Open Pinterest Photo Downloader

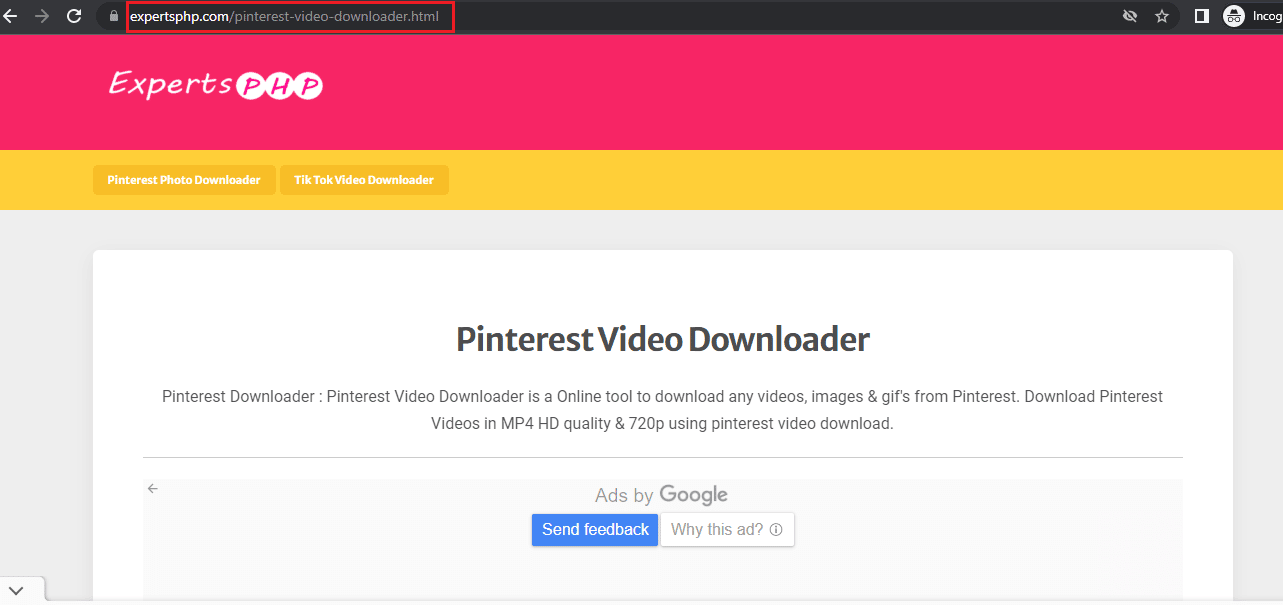click(x=184, y=180)
